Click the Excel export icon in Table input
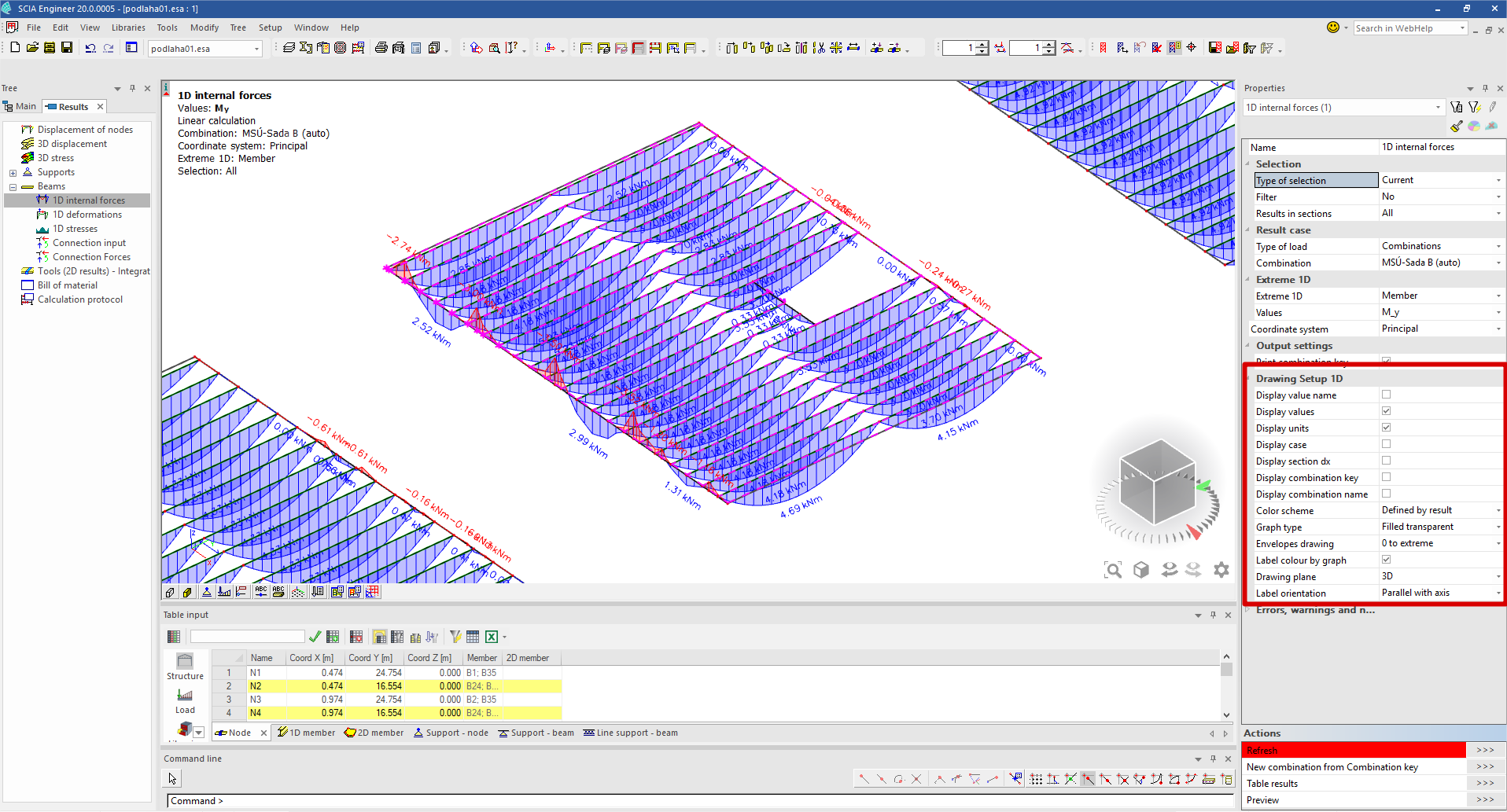Viewport: 1507px width, 812px height. (492, 637)
